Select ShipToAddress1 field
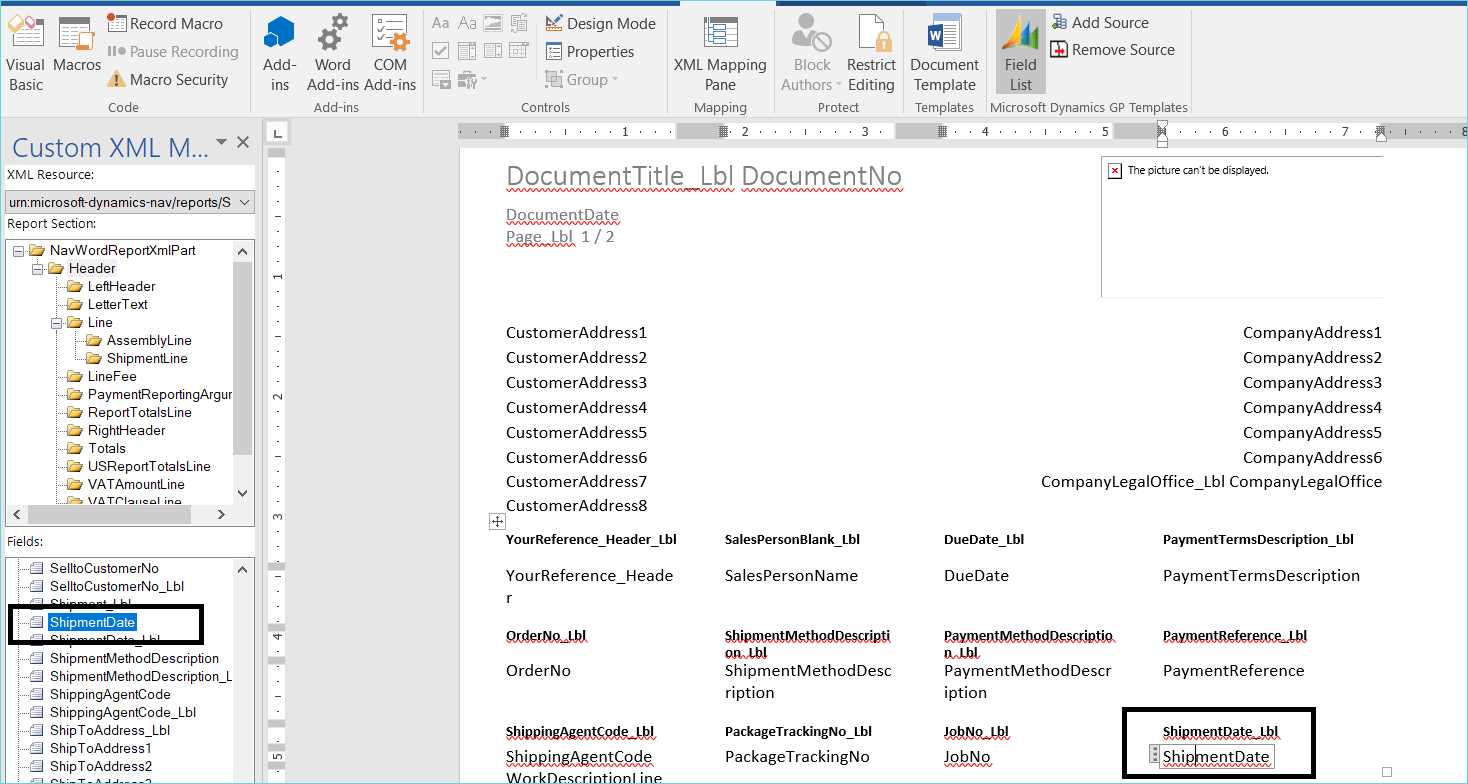The width and height of the screenshot is (1468, 784). tap(101, 748)
